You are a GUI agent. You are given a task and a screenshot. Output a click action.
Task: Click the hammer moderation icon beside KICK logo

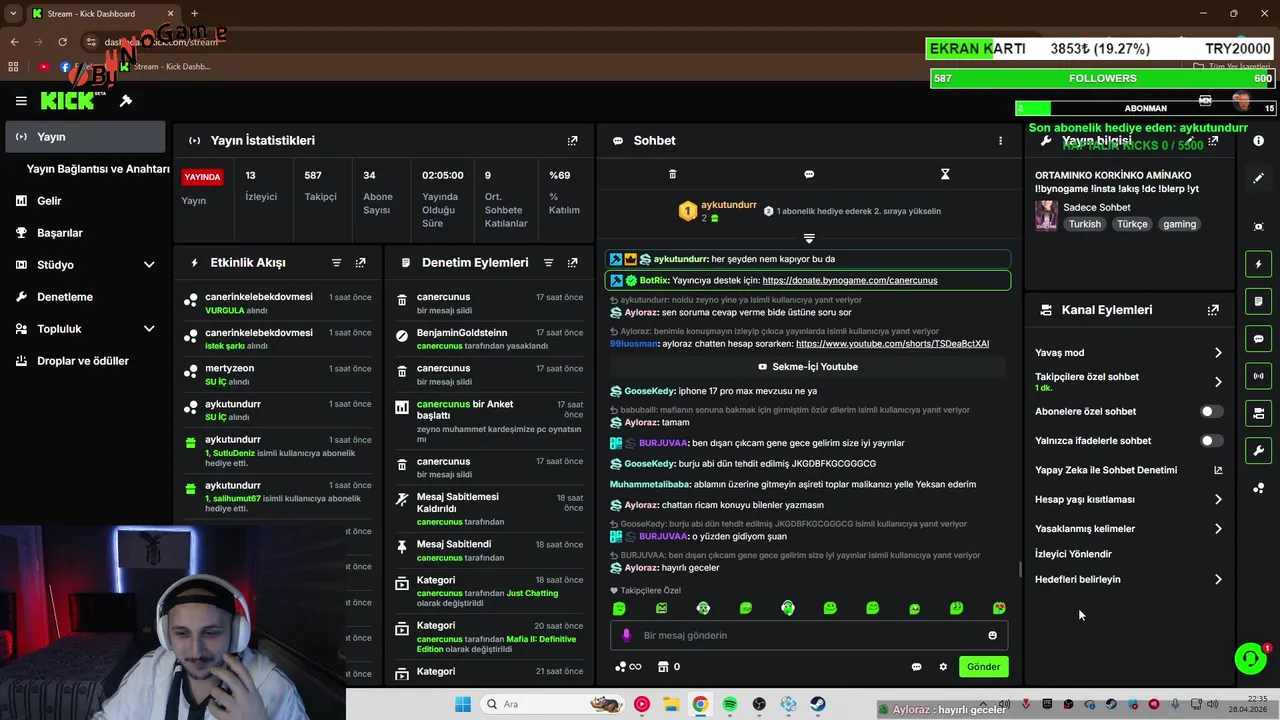pos(126,101)
